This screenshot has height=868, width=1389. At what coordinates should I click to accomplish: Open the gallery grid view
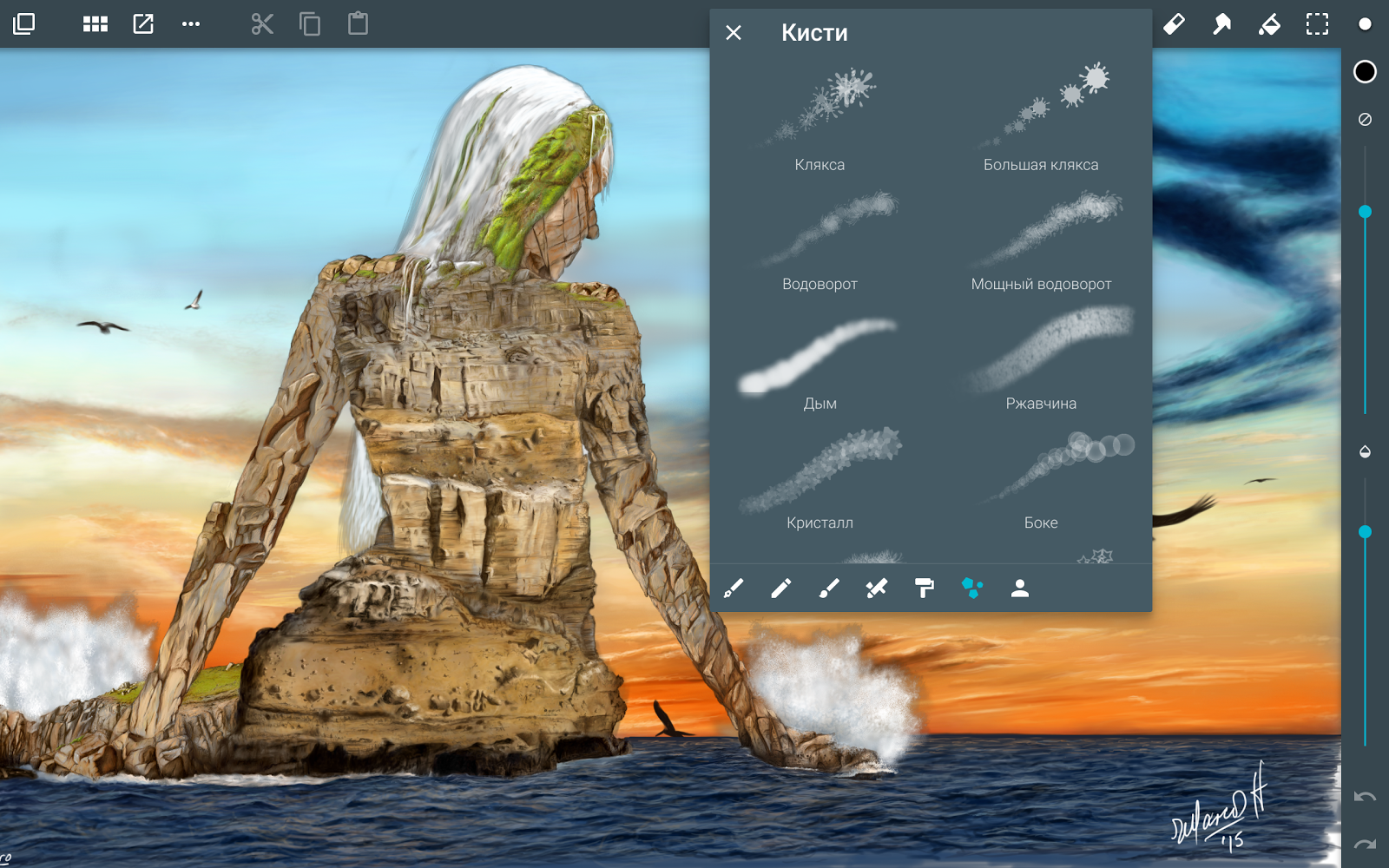(95, 23)
